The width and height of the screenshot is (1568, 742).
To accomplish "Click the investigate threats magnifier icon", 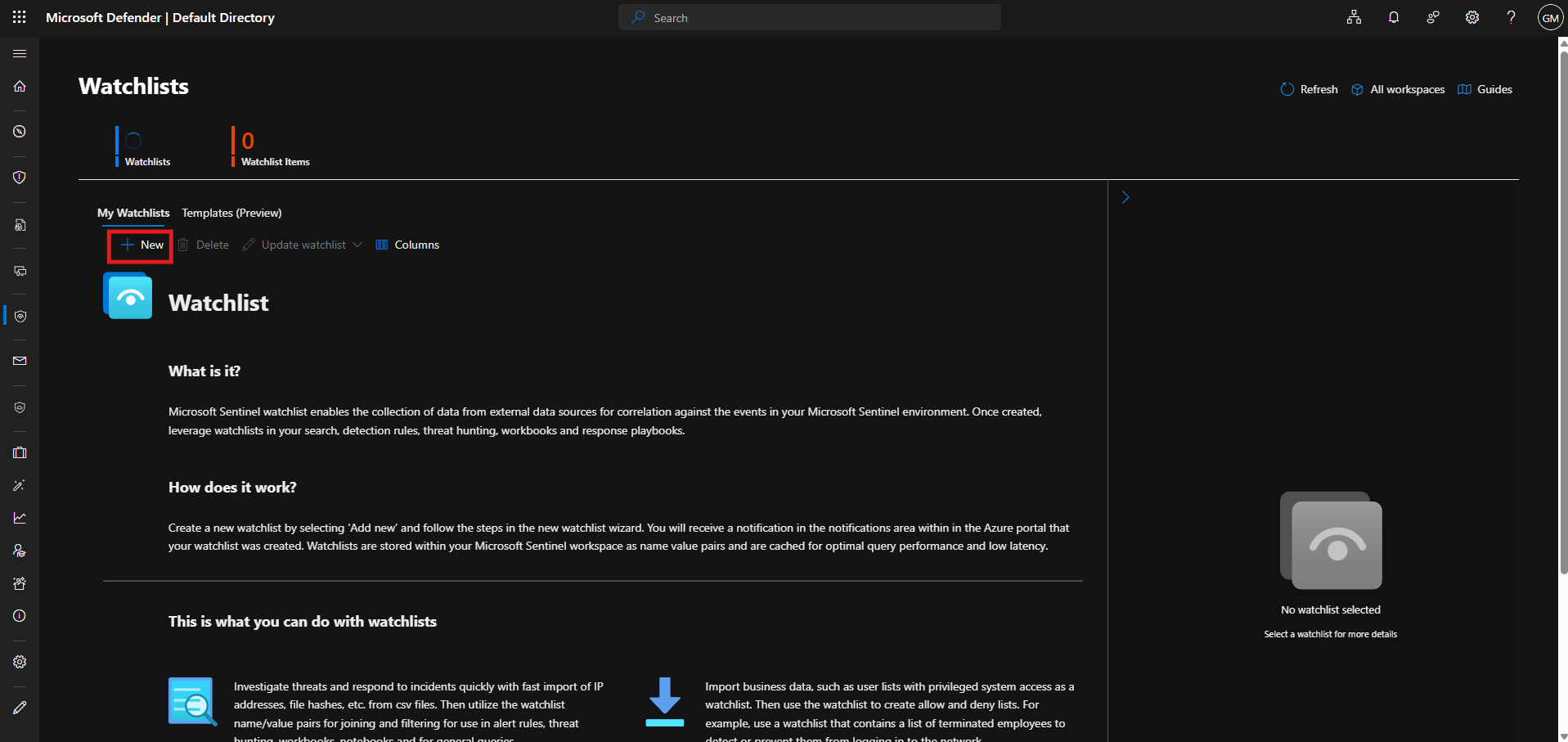I will coord(192,701).
